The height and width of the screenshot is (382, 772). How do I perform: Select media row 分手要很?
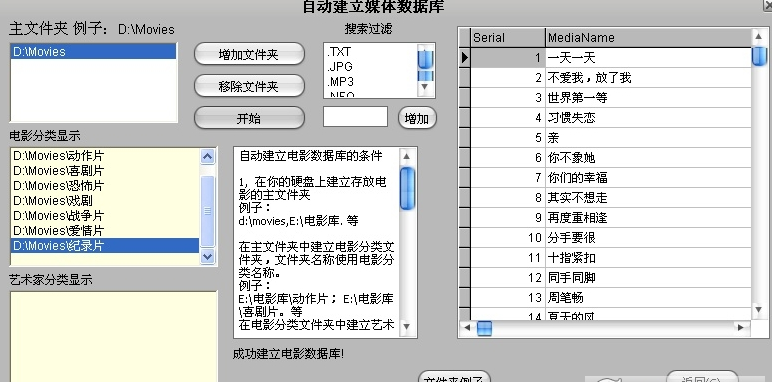pos(648,238)
